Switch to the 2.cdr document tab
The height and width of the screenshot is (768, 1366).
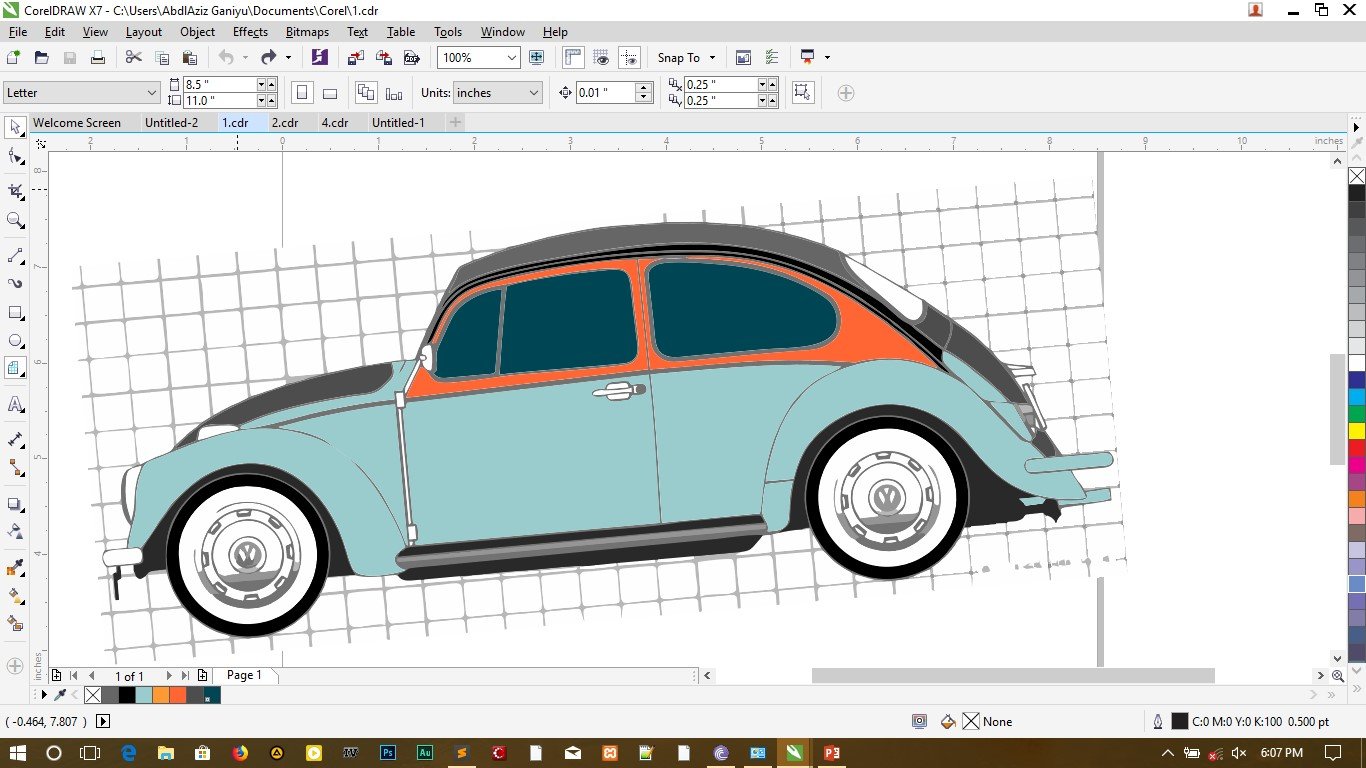(285, 123)
